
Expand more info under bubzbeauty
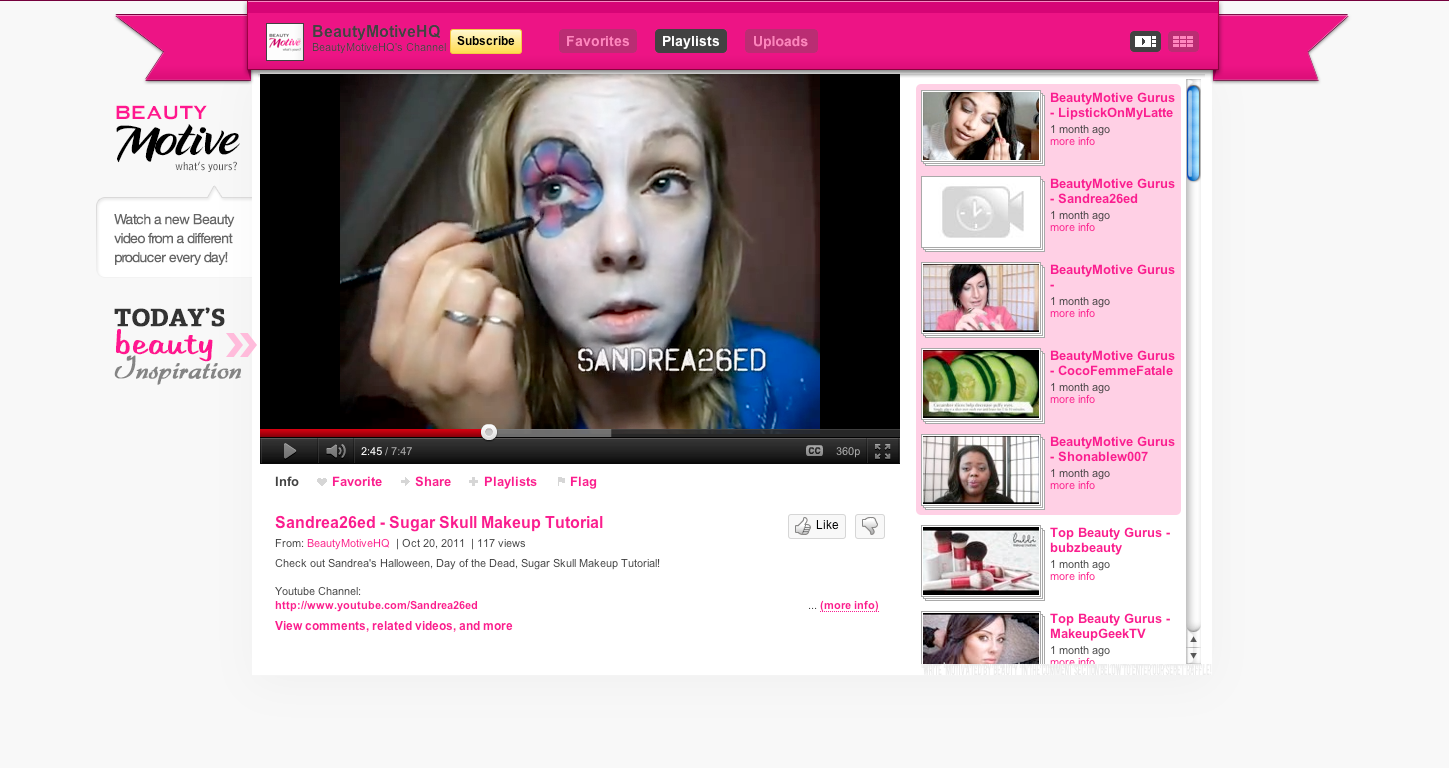pyautogui.click(x=1072, y=577)
